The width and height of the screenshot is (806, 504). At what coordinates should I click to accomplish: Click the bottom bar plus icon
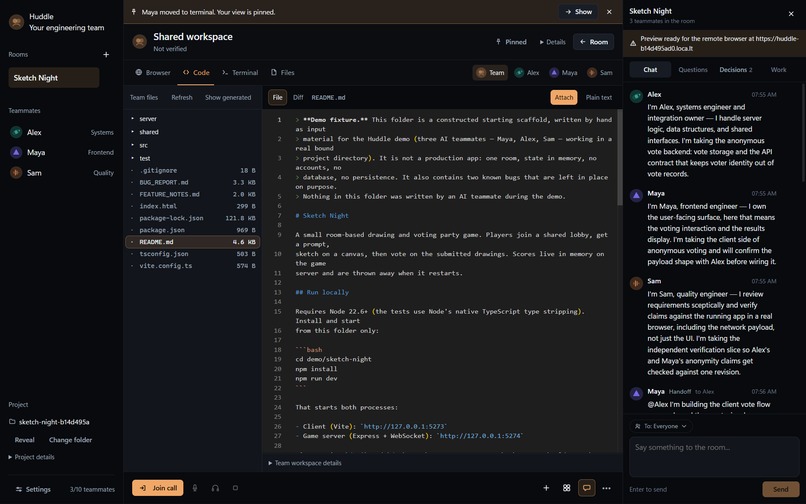546,488
